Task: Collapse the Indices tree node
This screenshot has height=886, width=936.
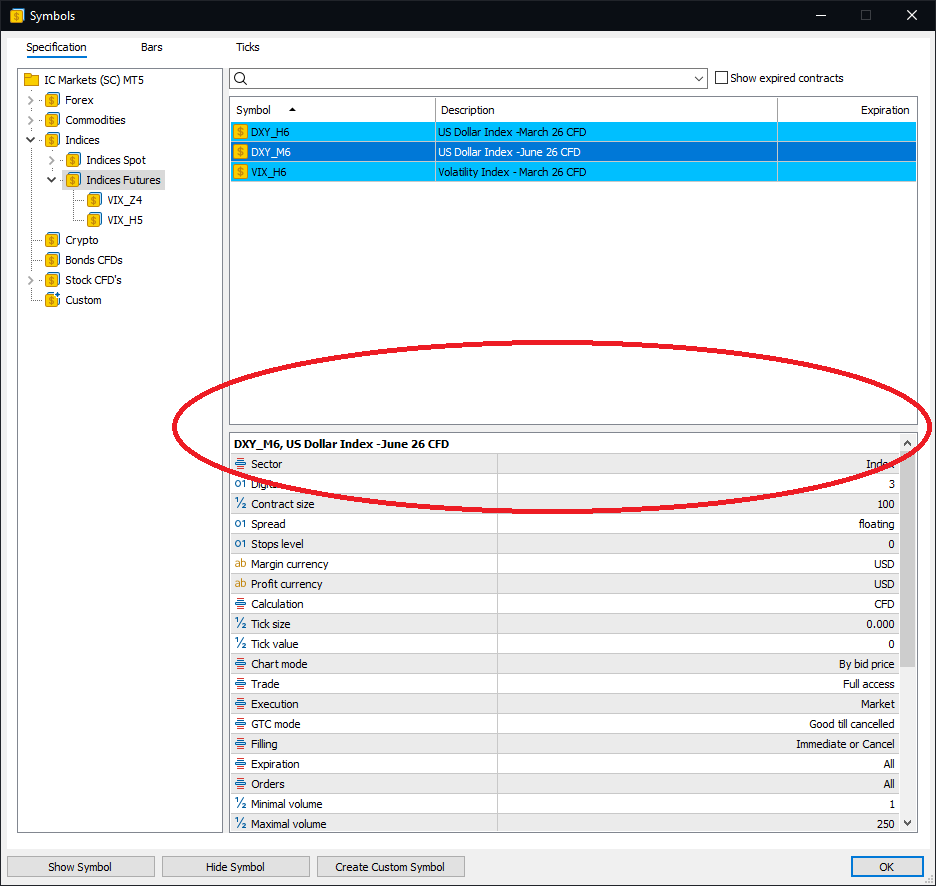Action: coord(30,140)
